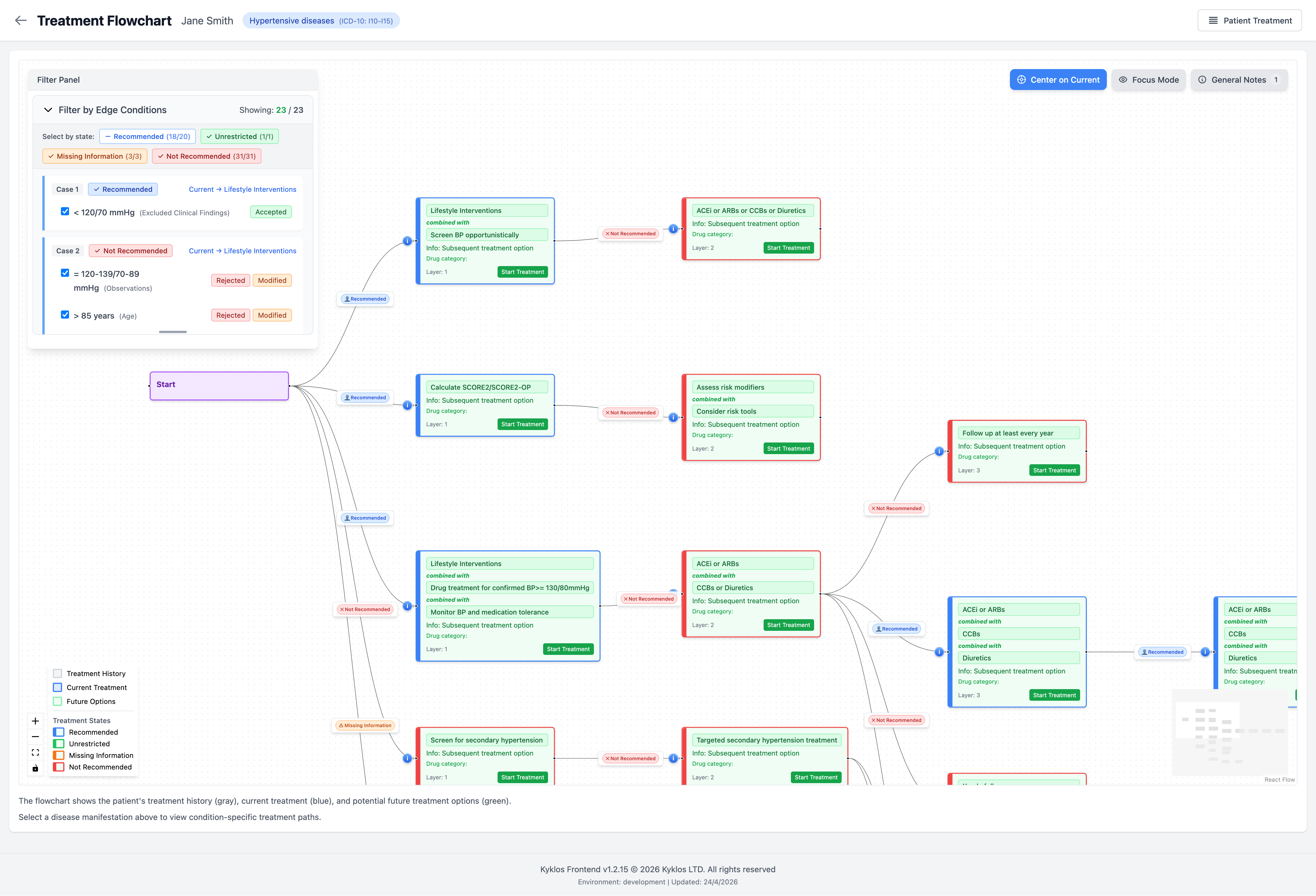Open General Notes

pos(1239,80)
